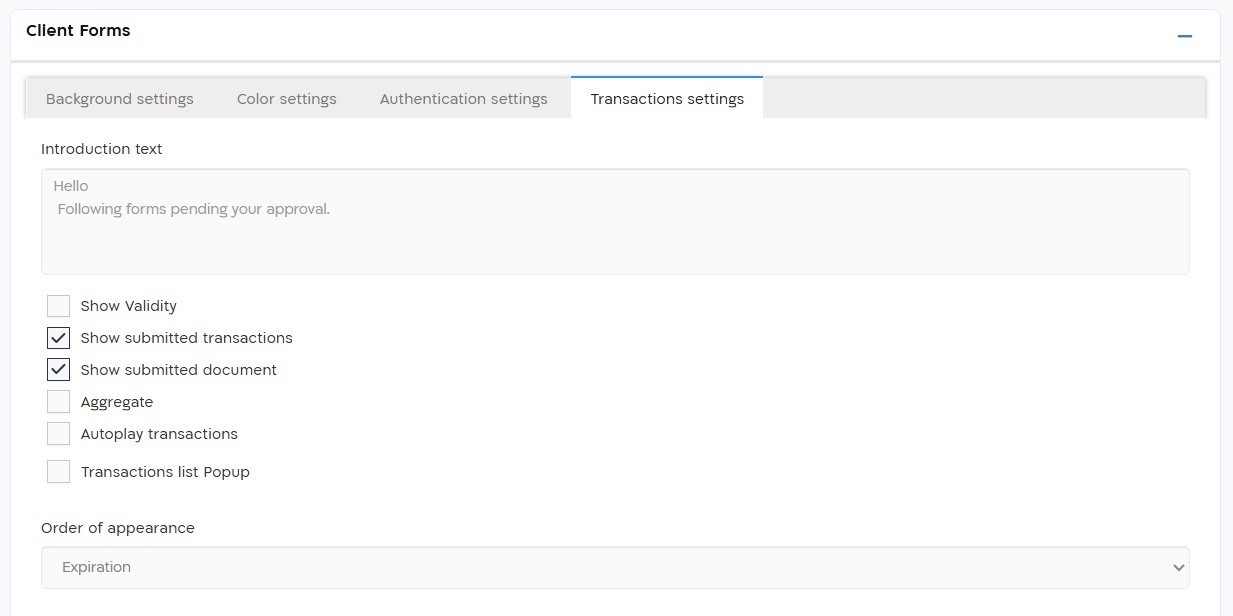
Task: Click the Transactions list Popup label
Action: (x=165, y=472)
